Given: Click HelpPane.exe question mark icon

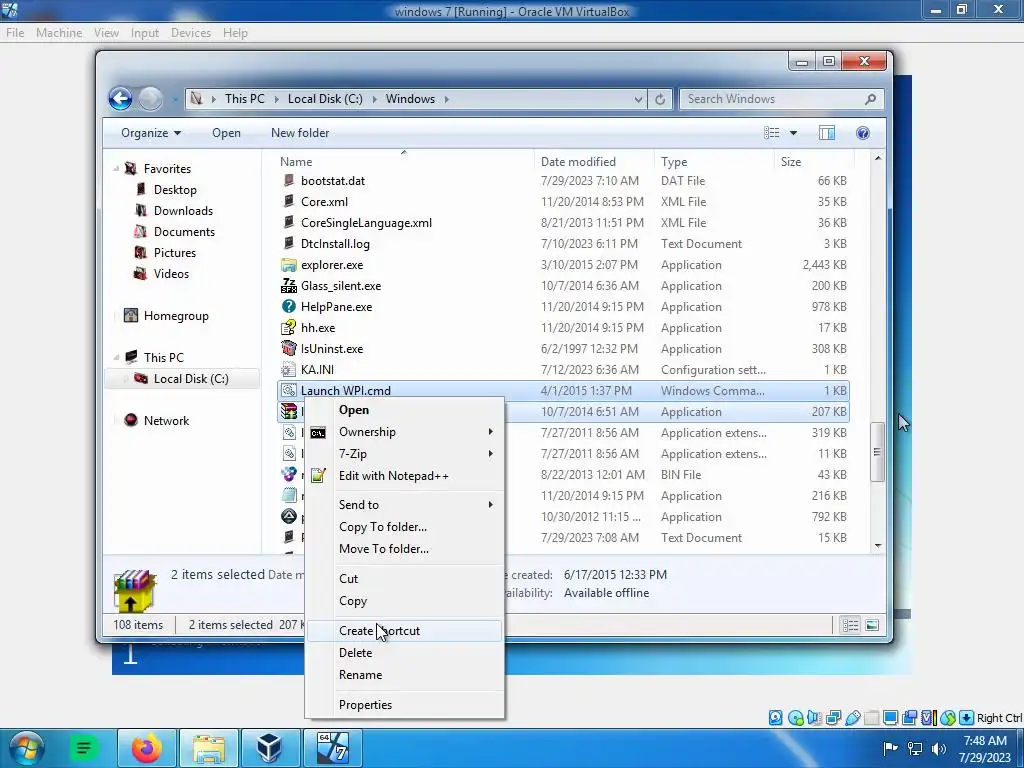Looking at the screenshot, I should pyautogui.click(x=289, y=307).
